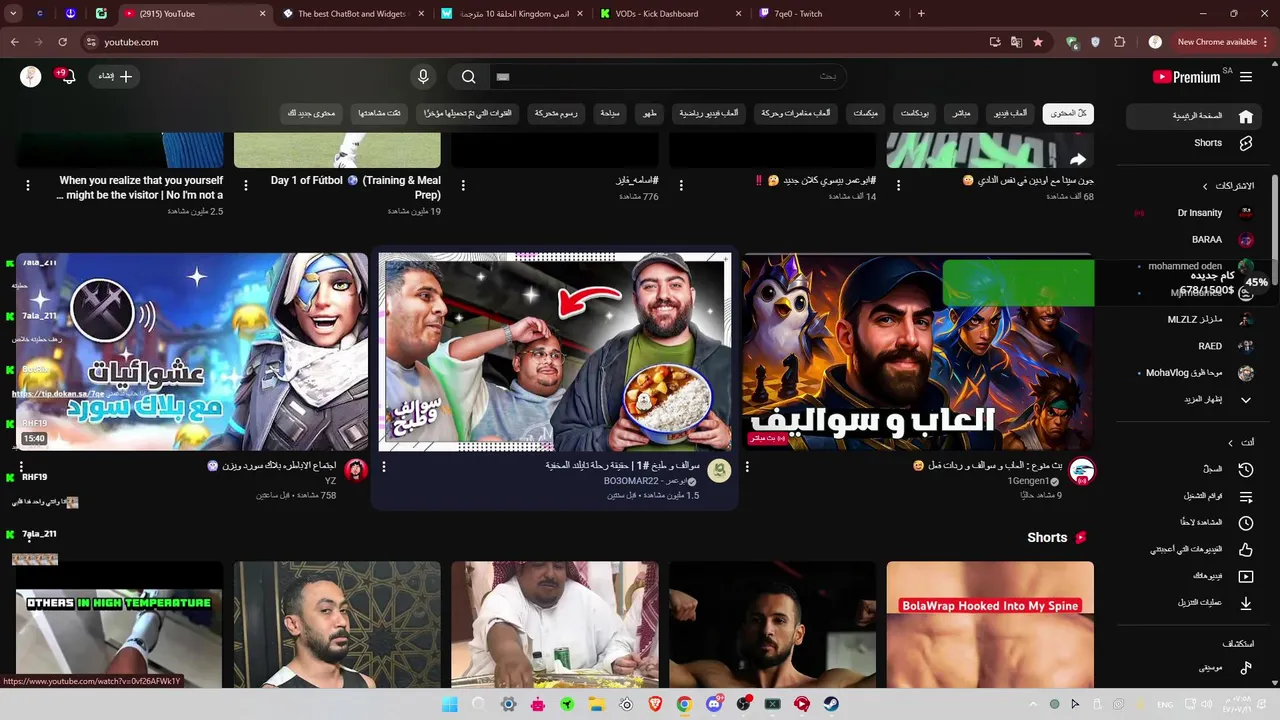The height and width of the screenshot is (720, 1280).
Task: Click the voice search microphone icon
Action: point(423,77)
